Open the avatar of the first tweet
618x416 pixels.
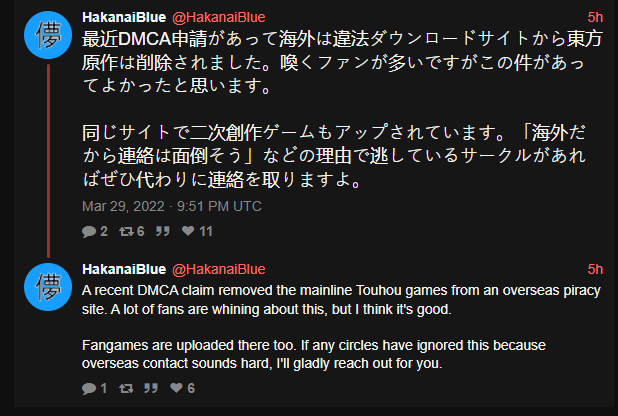pyautogui.click(x=47, y=37)
